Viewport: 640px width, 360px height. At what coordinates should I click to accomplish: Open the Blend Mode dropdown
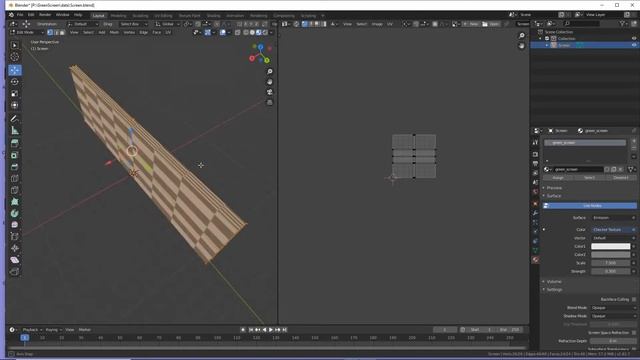pyautogui.click(x=613, y=308)
